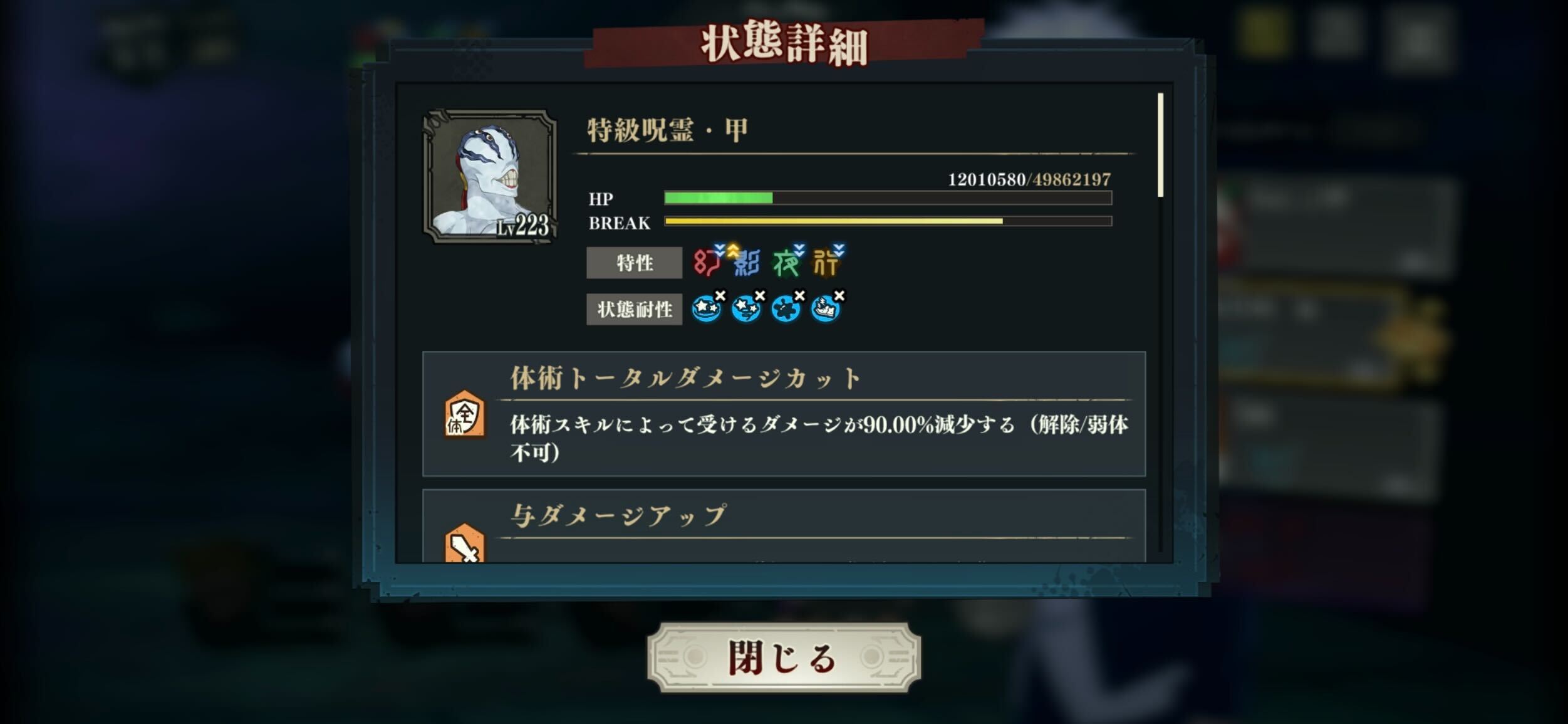Open the 体術トータルダメージカット effect entry
Screen dimensions: 1568x724
pyautogui.click(x=784, y=414)
